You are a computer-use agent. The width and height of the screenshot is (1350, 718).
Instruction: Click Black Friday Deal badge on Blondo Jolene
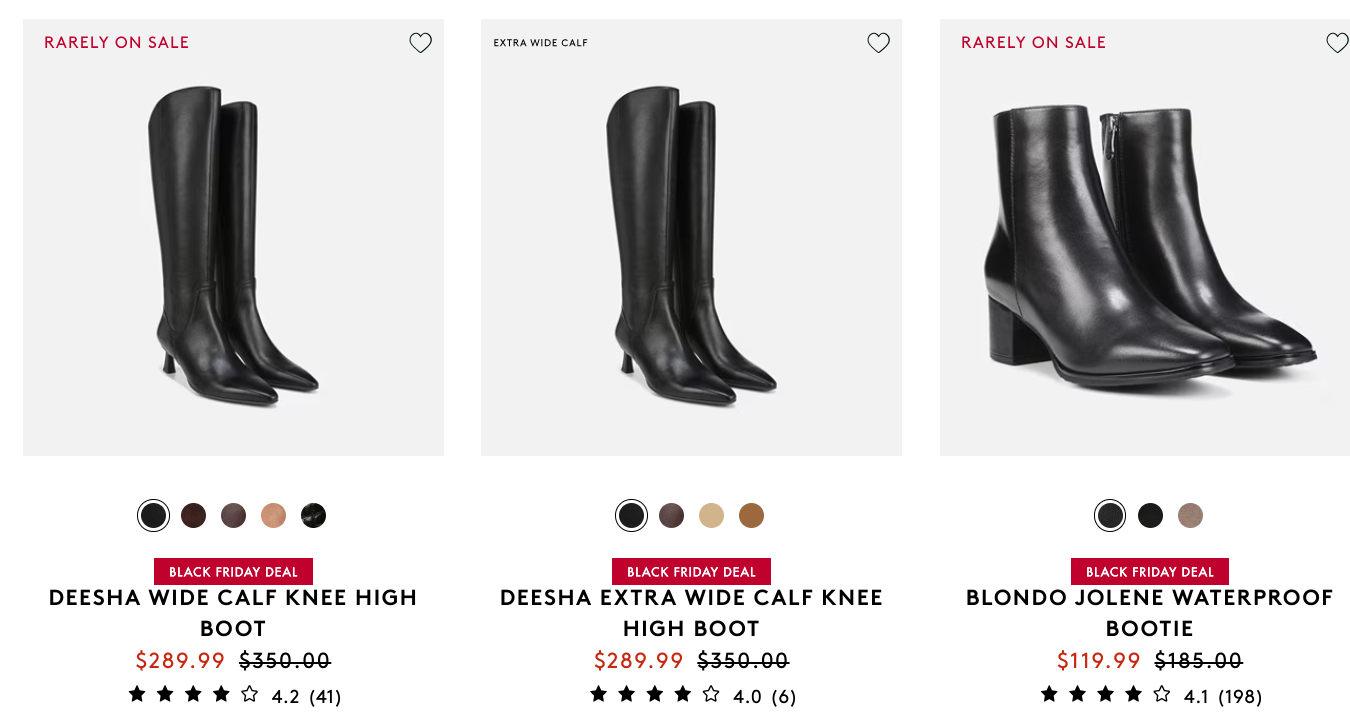pyautogui.click(x=1149, y=572)
